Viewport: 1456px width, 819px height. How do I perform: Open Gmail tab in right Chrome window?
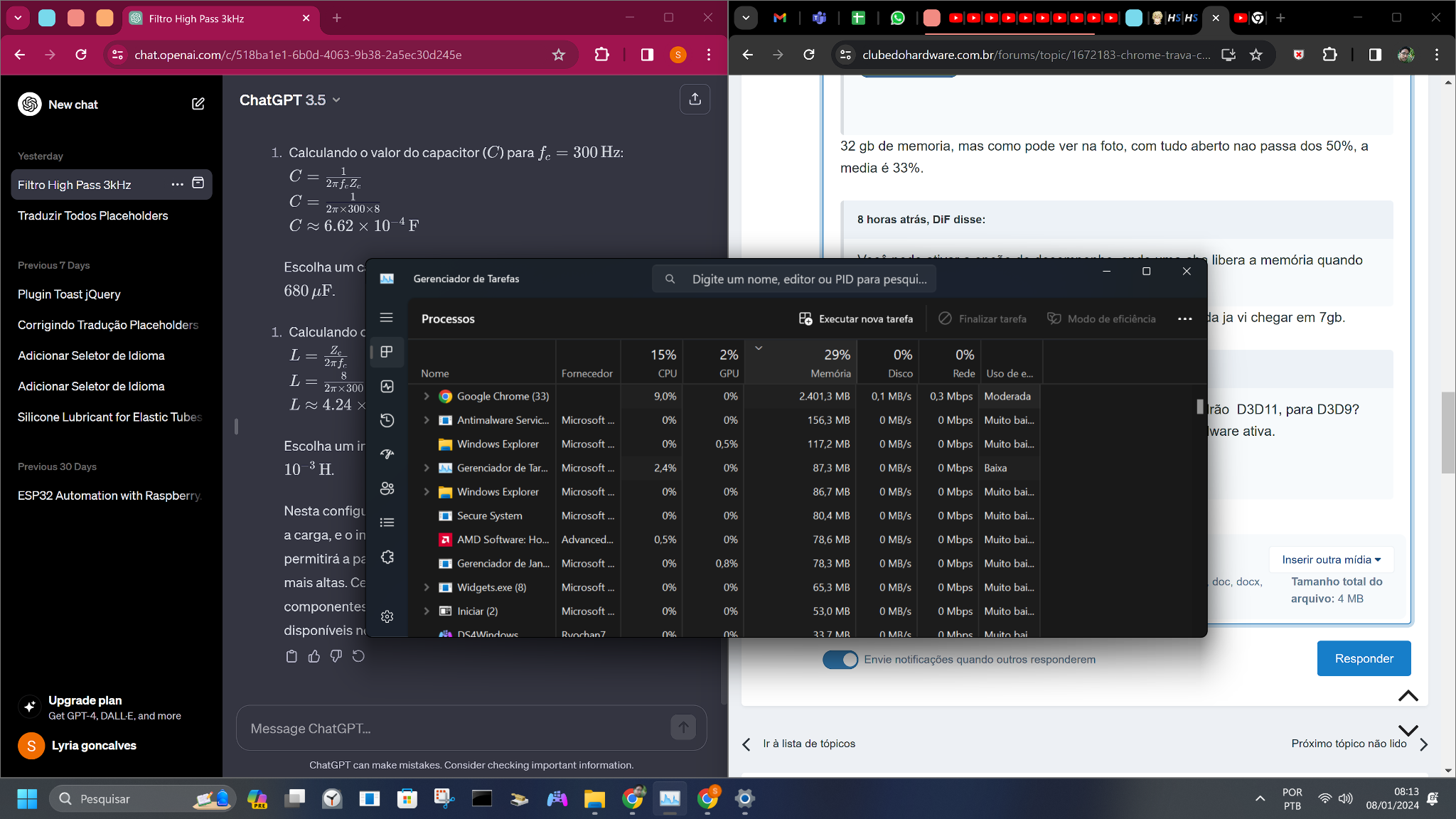(x=780, y=18)
